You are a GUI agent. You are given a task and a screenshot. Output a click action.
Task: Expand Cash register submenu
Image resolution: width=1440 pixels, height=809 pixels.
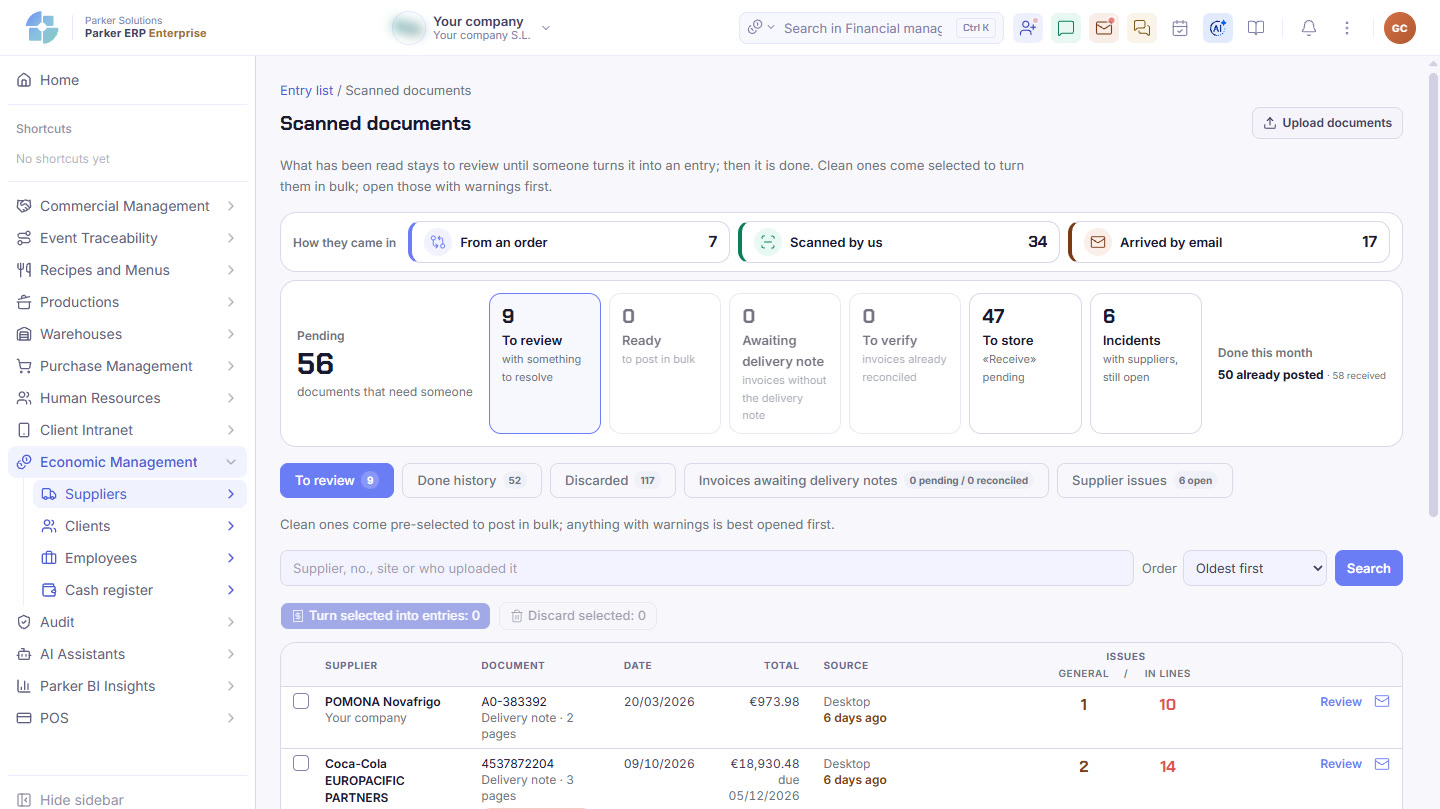[139, 590]
